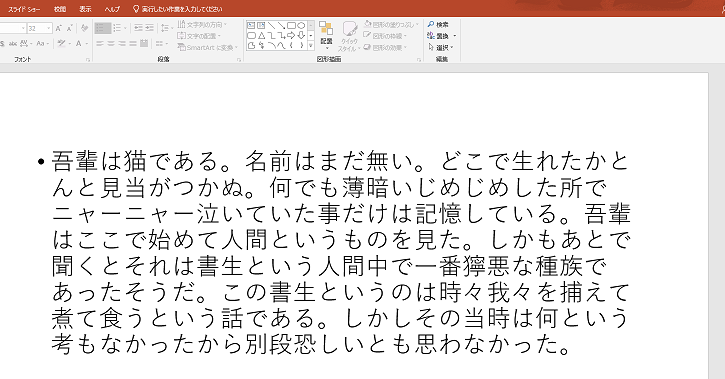Click SmartArt に変換 button
Viewport: 725px width, 379px height.
tap(207, 47)
